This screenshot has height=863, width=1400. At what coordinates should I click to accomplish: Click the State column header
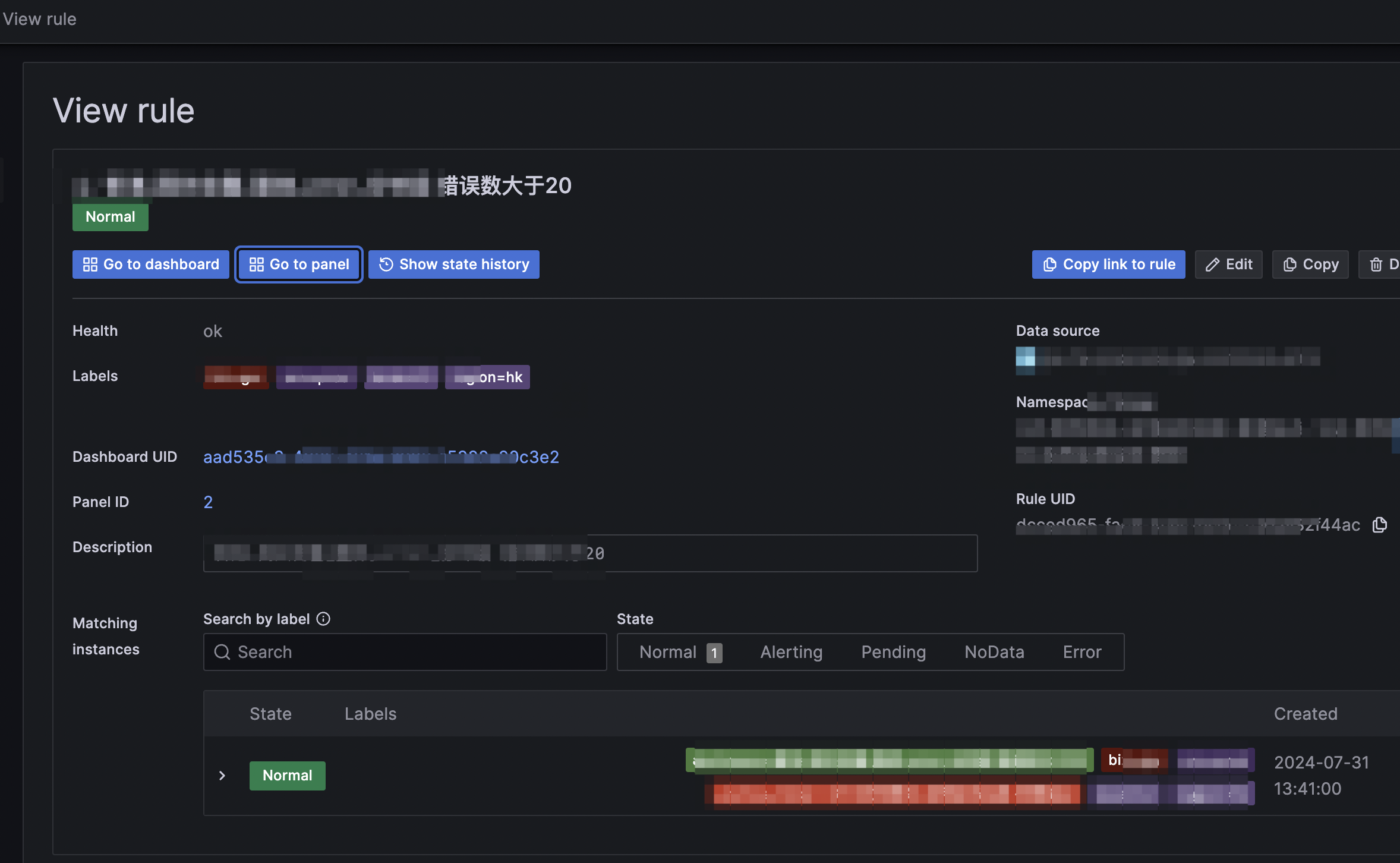pos(270,714)
